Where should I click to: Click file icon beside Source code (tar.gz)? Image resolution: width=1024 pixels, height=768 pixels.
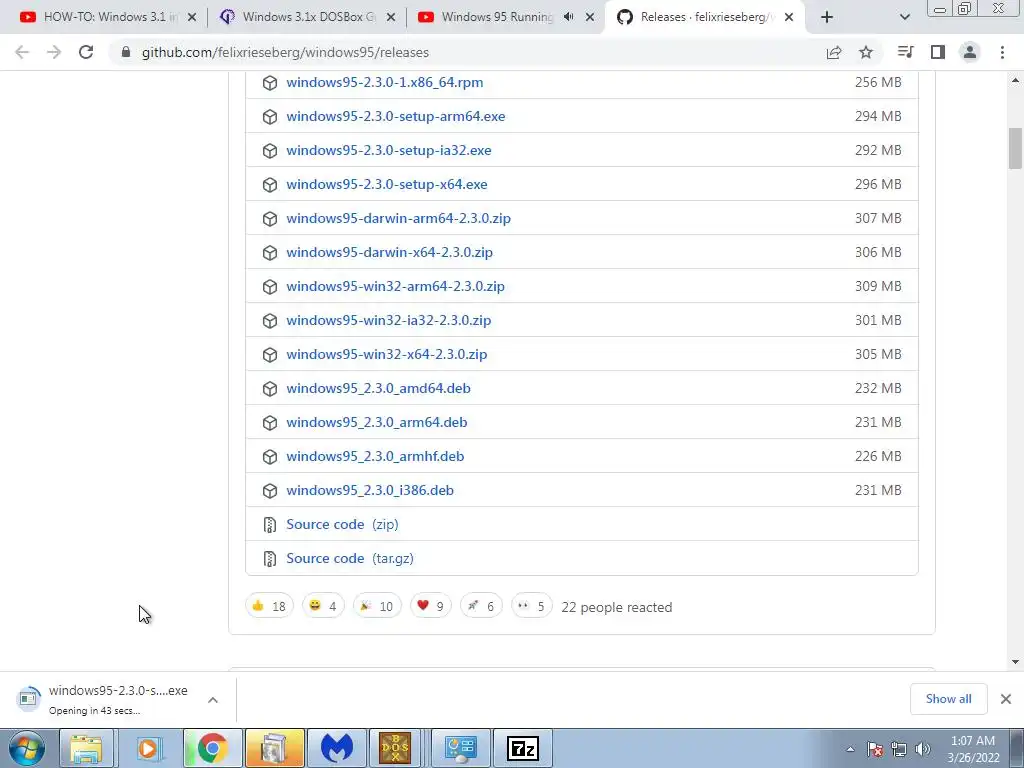270,558
